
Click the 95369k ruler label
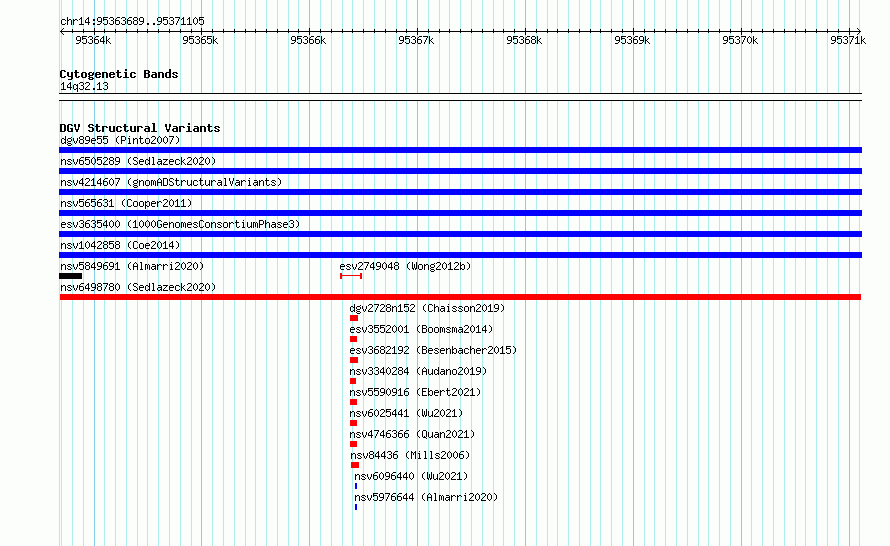(632, 40)
